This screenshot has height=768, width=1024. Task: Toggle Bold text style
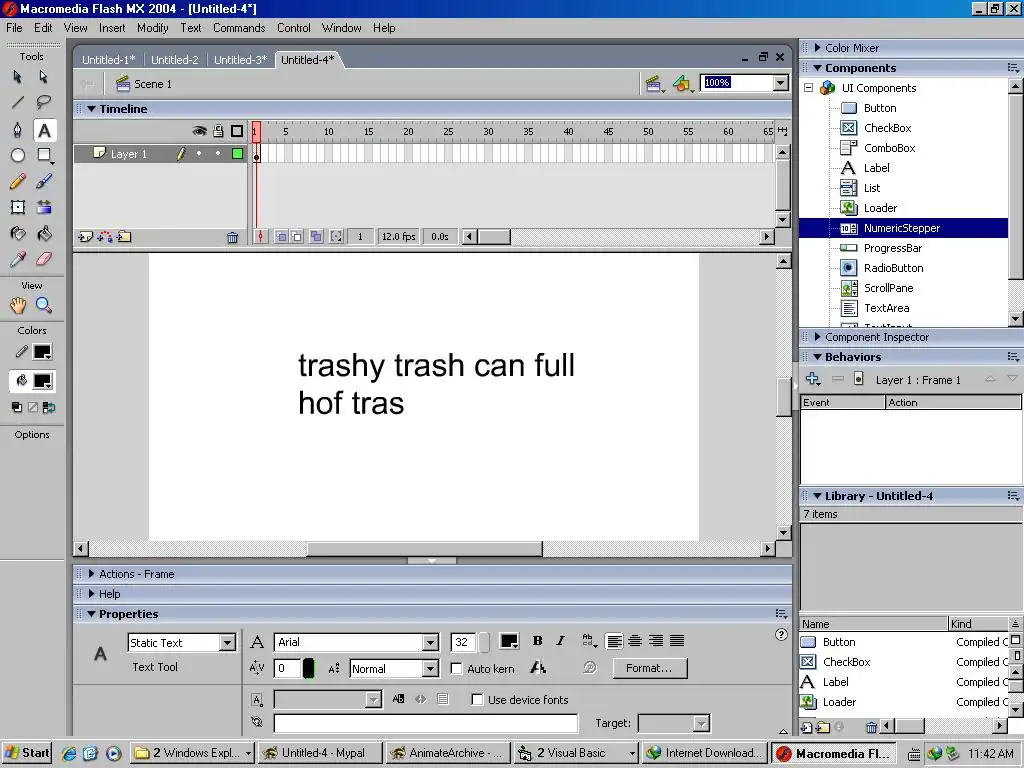pos(537,641)
